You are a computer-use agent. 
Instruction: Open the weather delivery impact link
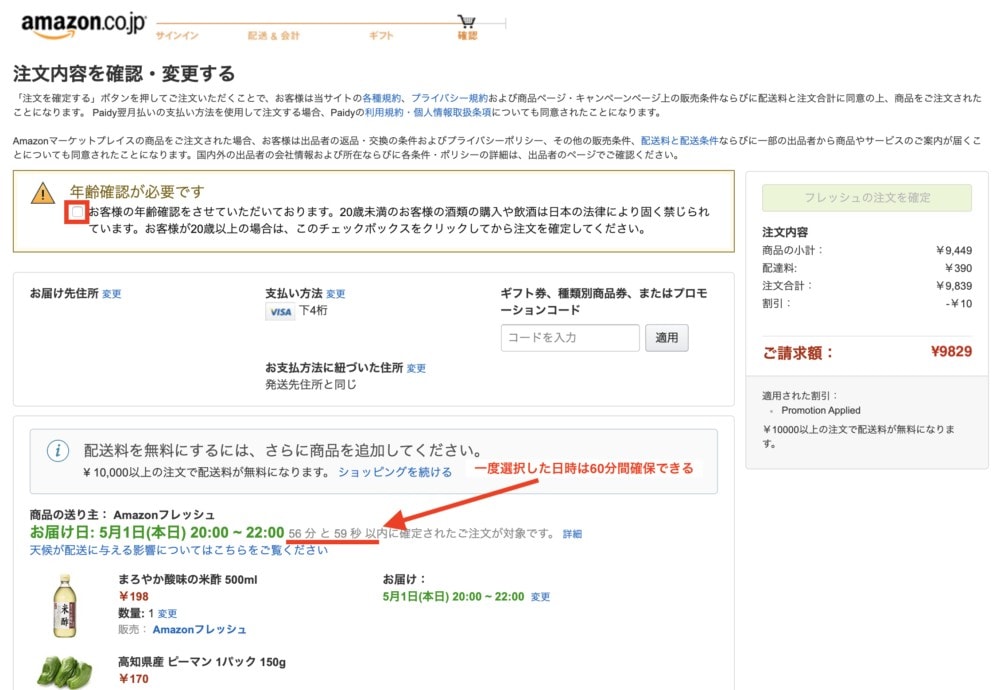click(179, 550)
